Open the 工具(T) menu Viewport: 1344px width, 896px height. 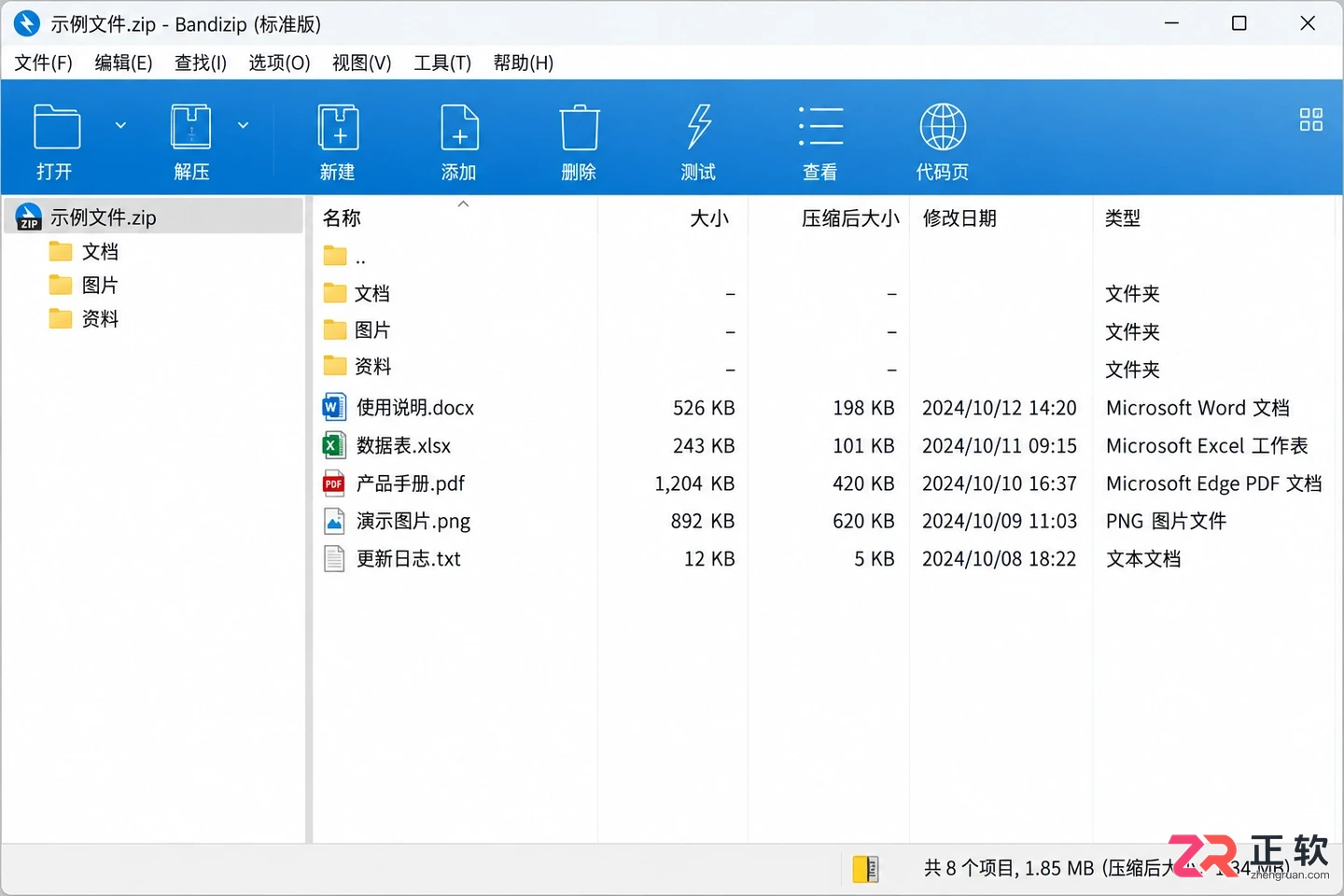[442, 63]
